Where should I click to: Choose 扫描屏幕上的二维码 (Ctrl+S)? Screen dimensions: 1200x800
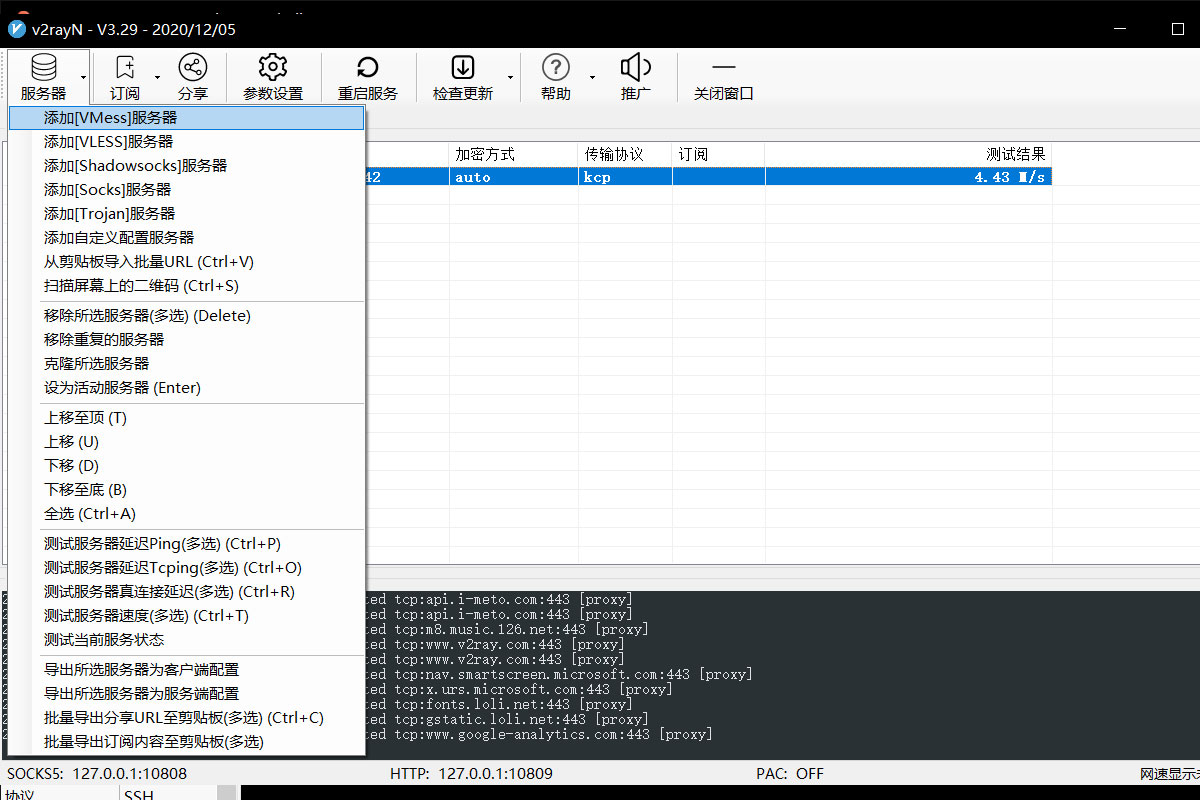click(186, 286)
